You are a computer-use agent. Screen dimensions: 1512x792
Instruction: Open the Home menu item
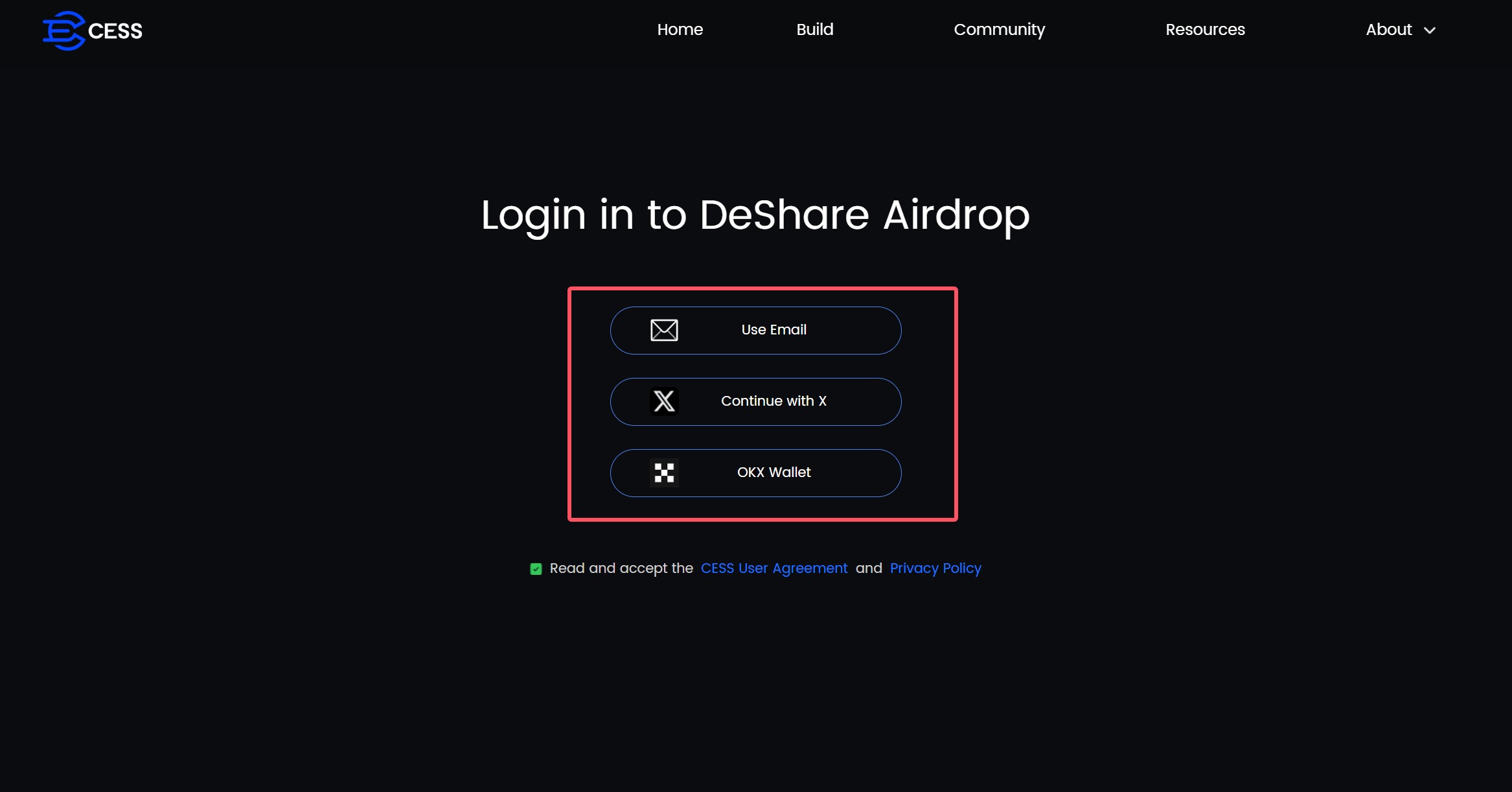[x=680, y=30]
